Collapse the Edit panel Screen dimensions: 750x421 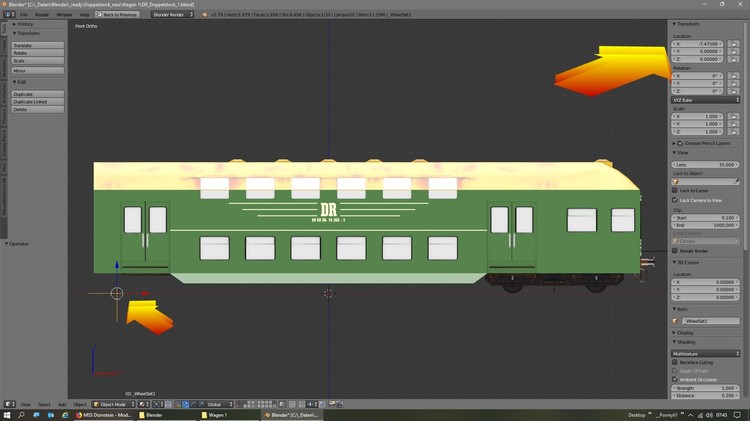click(x=14, y=82)
